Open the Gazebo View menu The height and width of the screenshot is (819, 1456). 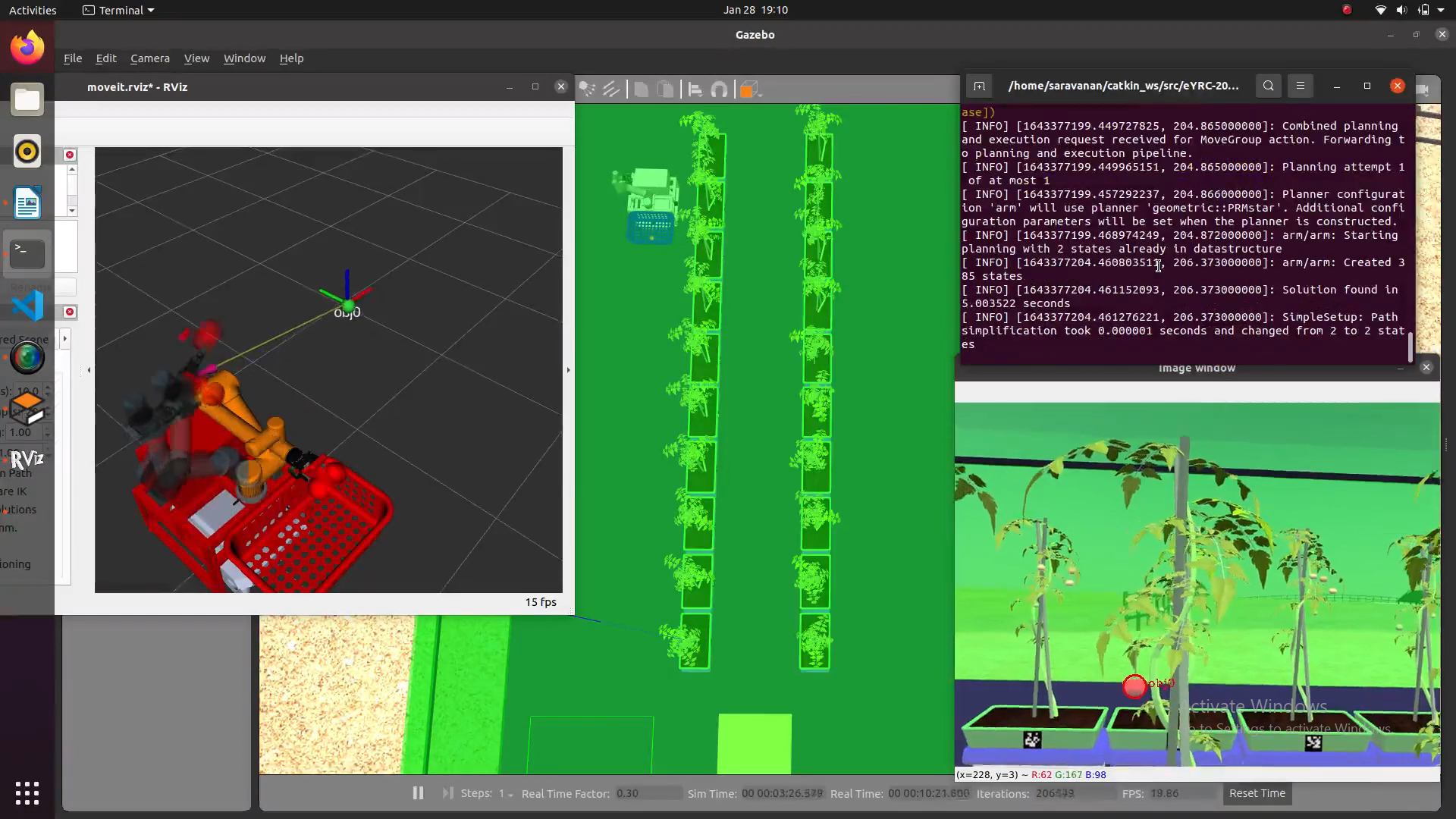196,58
